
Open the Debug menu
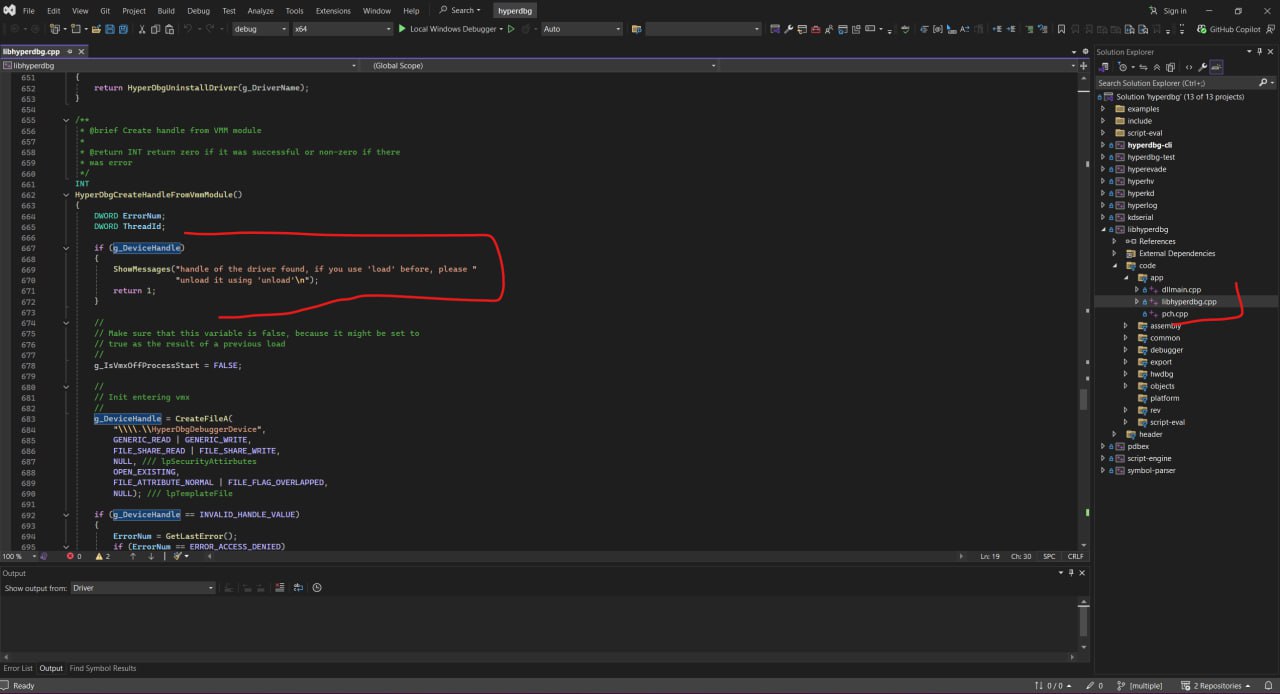198,11
